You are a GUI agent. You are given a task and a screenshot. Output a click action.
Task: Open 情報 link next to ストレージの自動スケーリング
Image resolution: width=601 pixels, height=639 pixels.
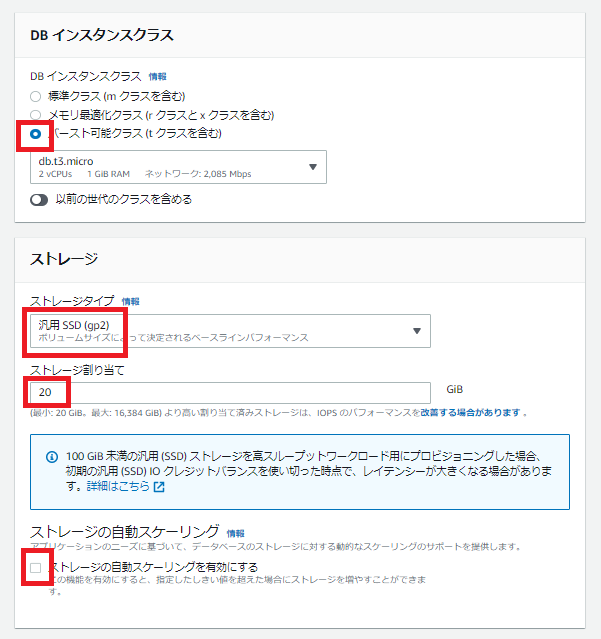pos(235,533)
